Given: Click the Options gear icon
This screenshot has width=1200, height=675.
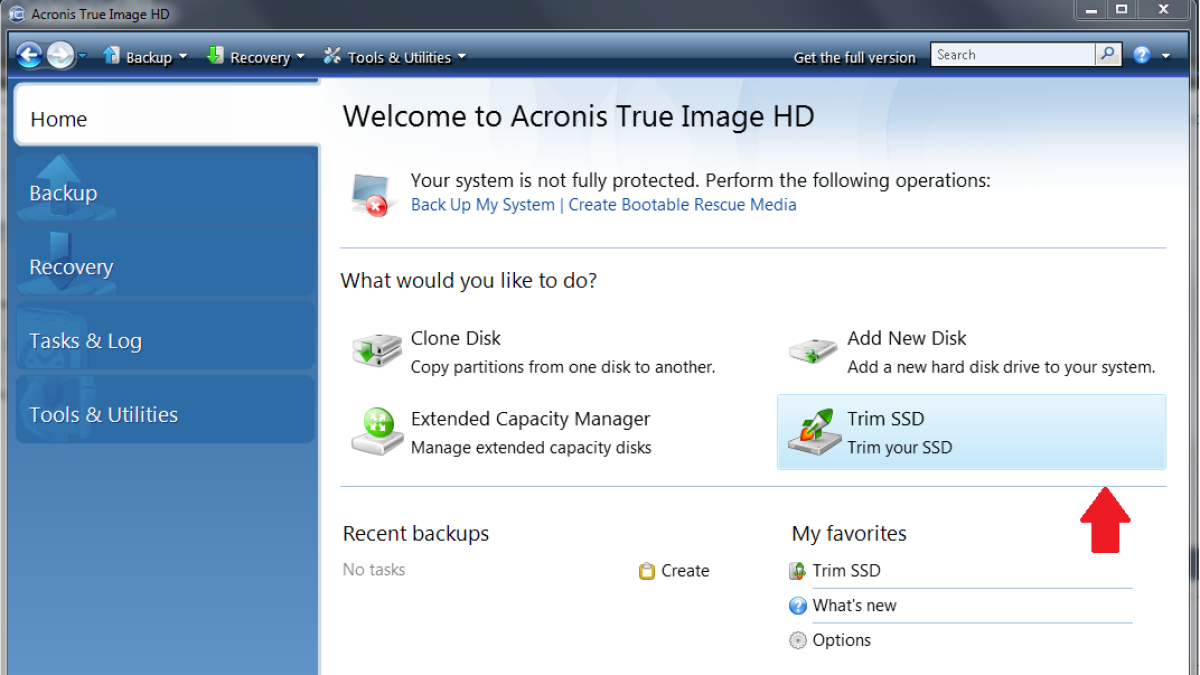Looking at the screenshot, I should tap(797, 641).
